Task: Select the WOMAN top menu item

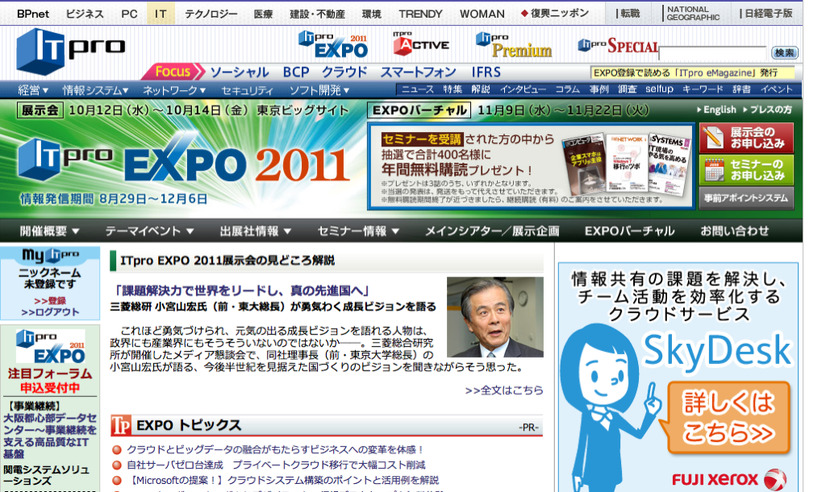Action: pos(482,14)
